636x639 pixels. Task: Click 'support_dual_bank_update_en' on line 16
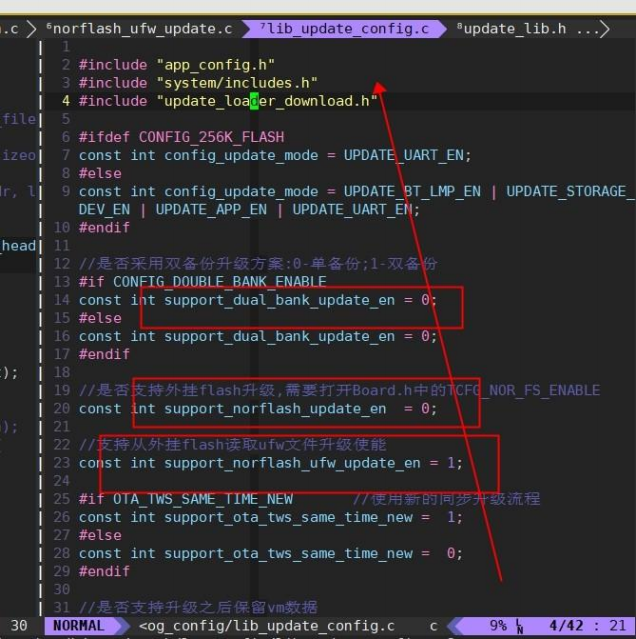pos(279,337)
